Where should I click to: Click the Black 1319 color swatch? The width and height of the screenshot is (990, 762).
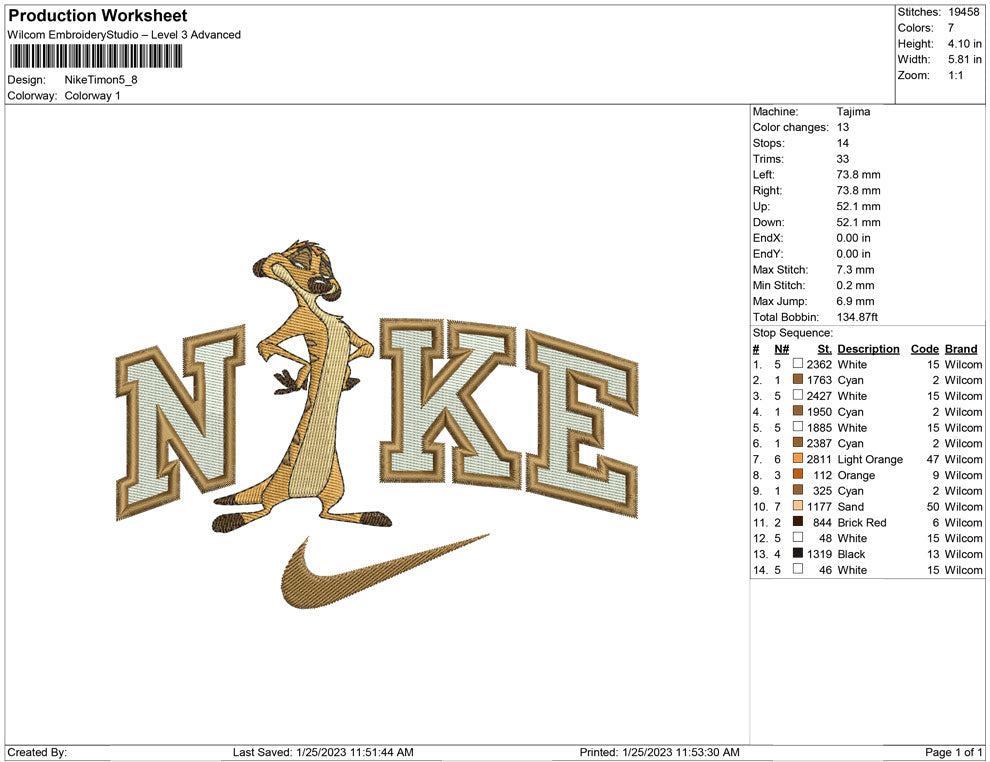(x=798, y=553)
